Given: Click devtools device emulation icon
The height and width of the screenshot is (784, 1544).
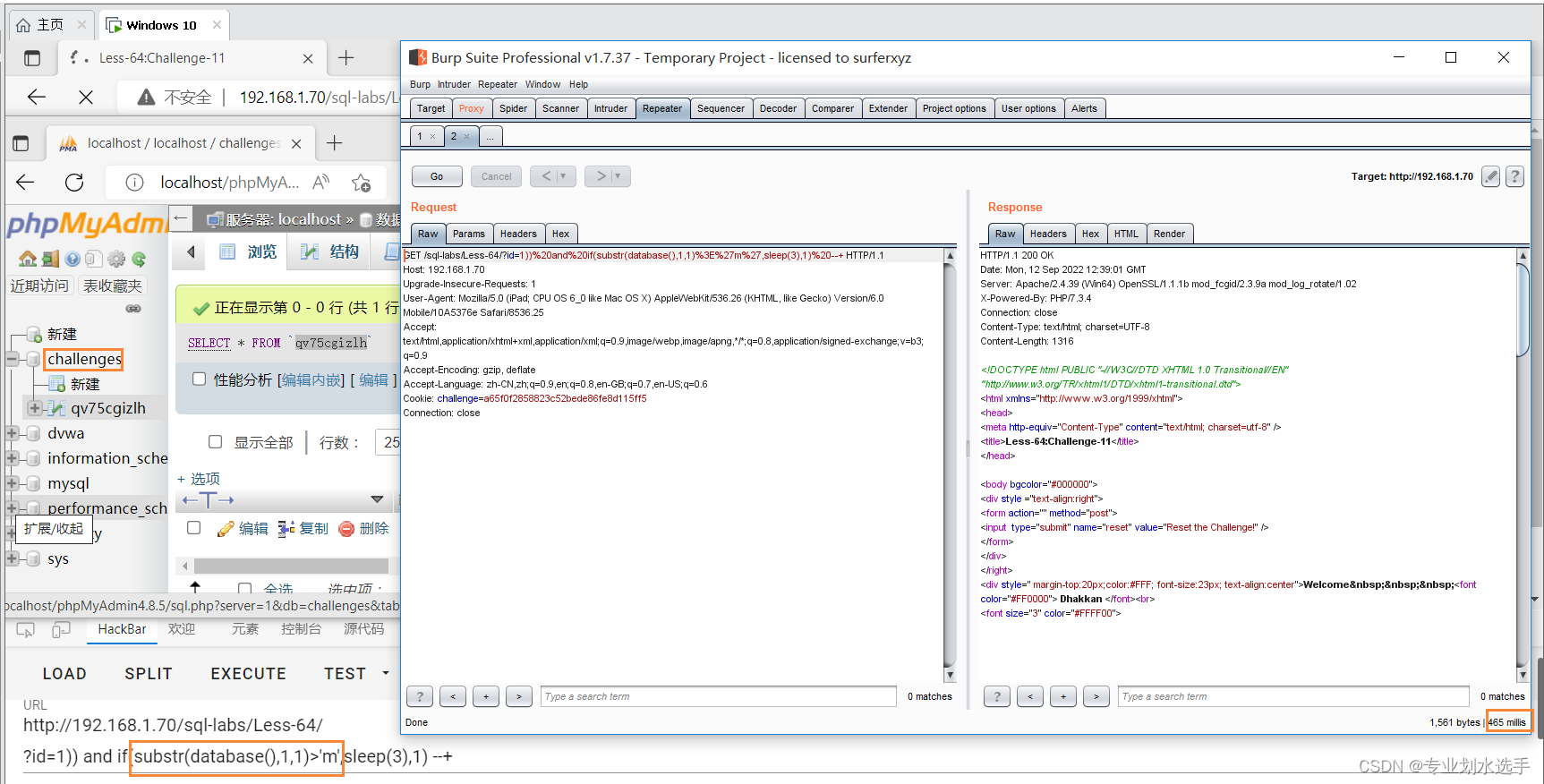Looking at the screenshot, I should point(61,630).
